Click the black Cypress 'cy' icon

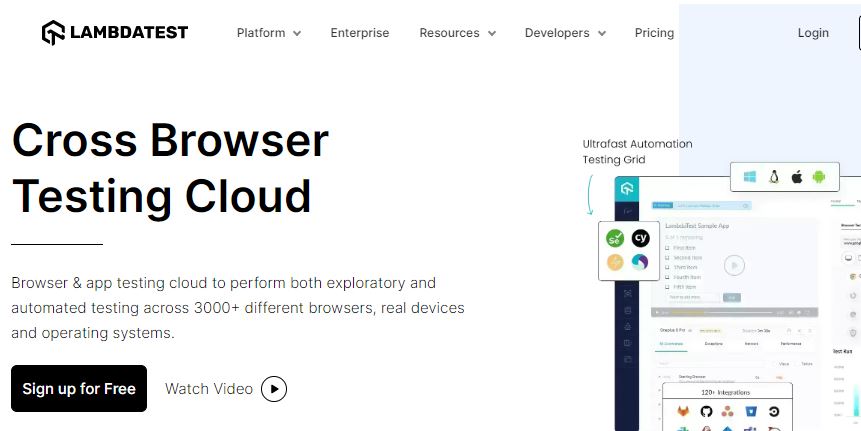pyautogui.click(x=640, y=238)
